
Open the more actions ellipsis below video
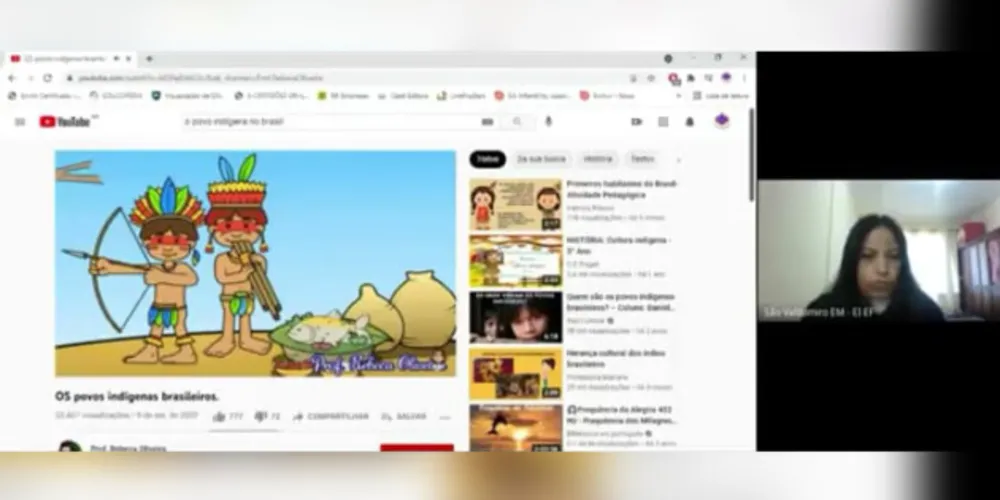(x=445, y=417)
